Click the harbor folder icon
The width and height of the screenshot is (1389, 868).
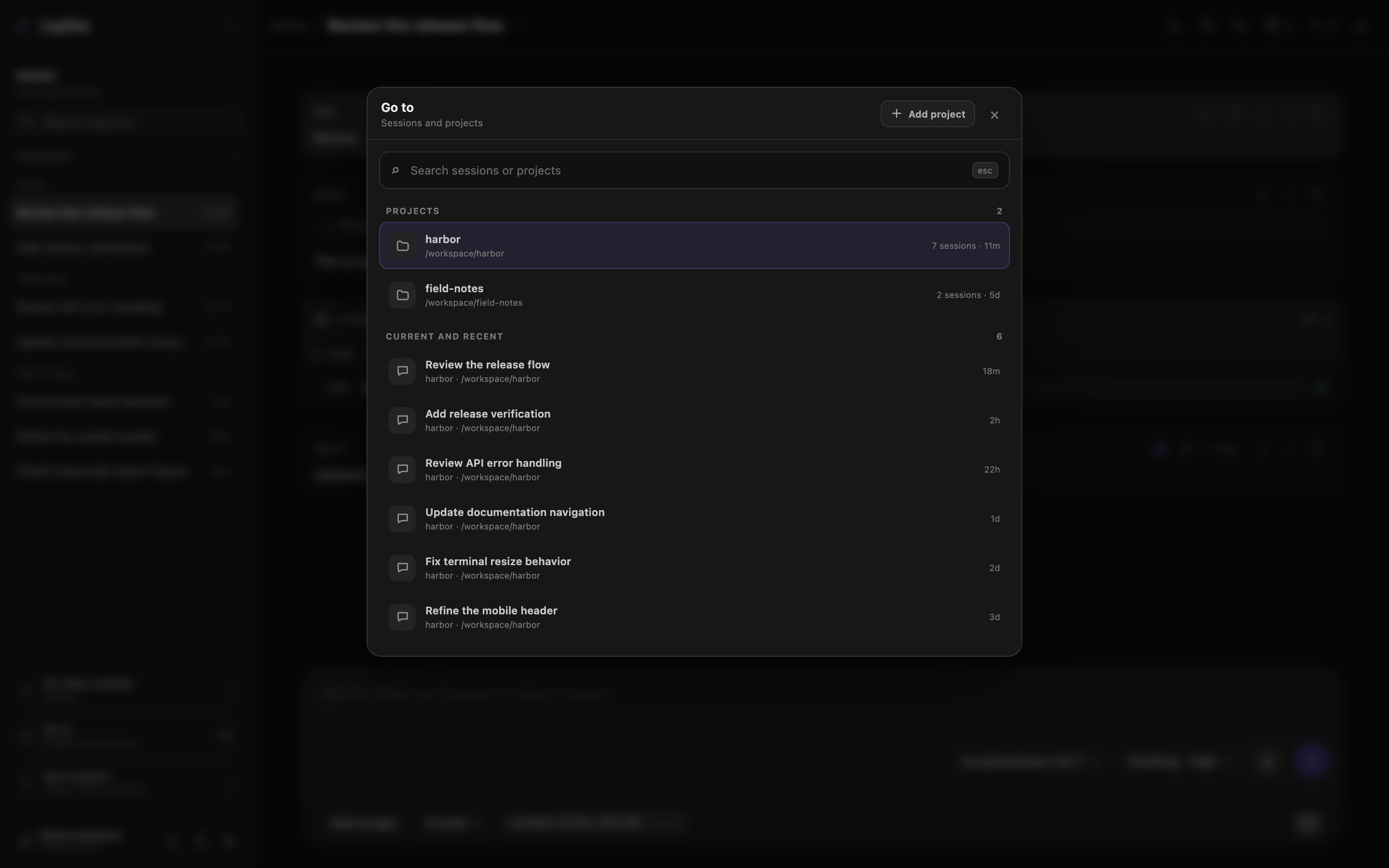coord(402,246)
